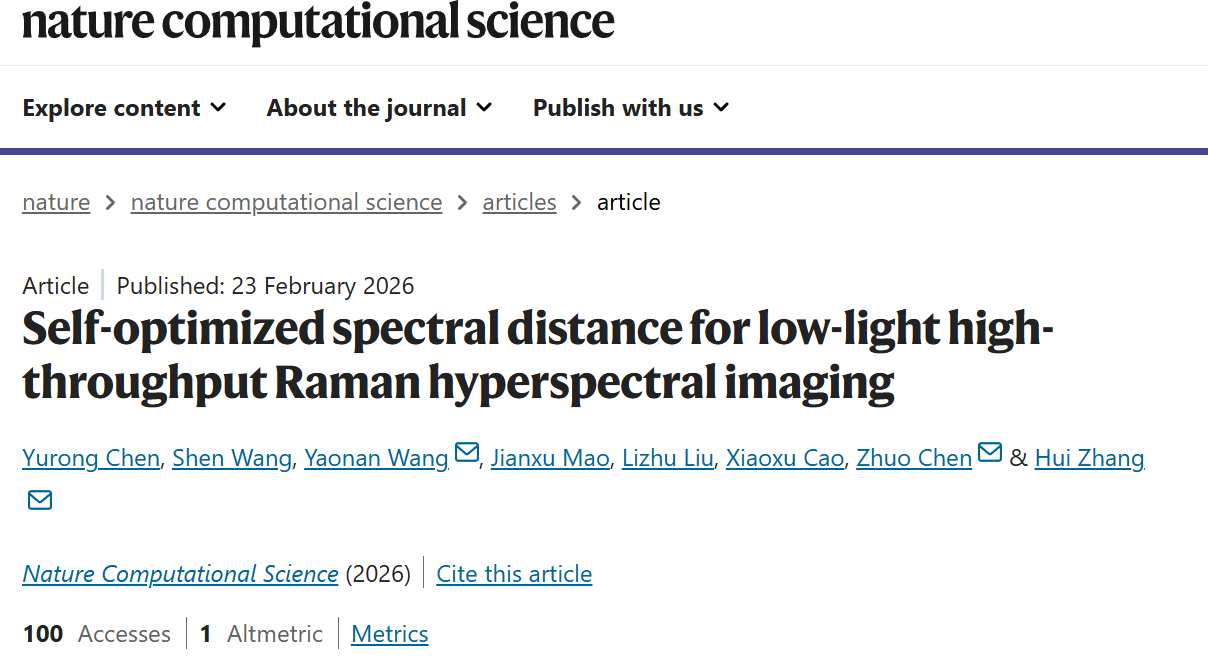This screenshot has width=1208, height=670.
Task: Select author Shen Wang
Action: pyautogui.click(x=232, y=458)
